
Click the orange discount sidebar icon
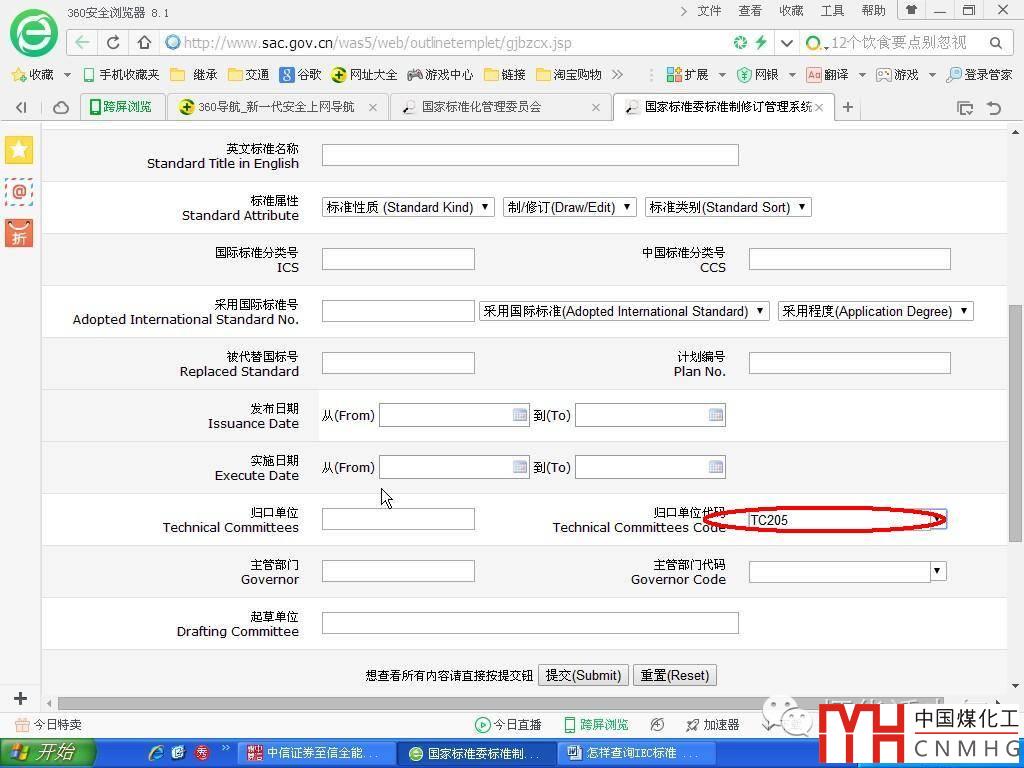click(x=19, y=233)
